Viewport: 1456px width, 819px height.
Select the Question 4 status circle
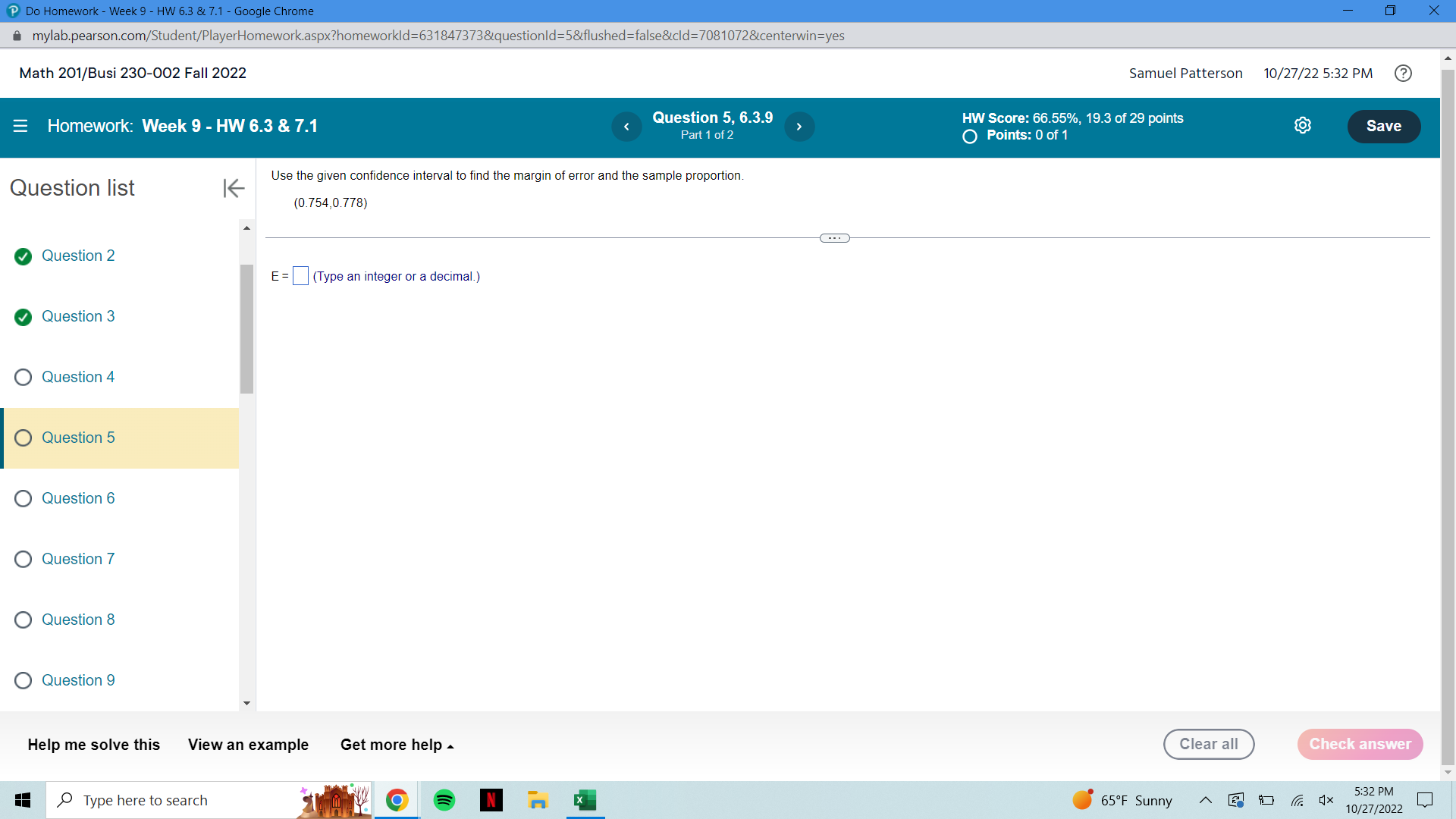point(23,377)
